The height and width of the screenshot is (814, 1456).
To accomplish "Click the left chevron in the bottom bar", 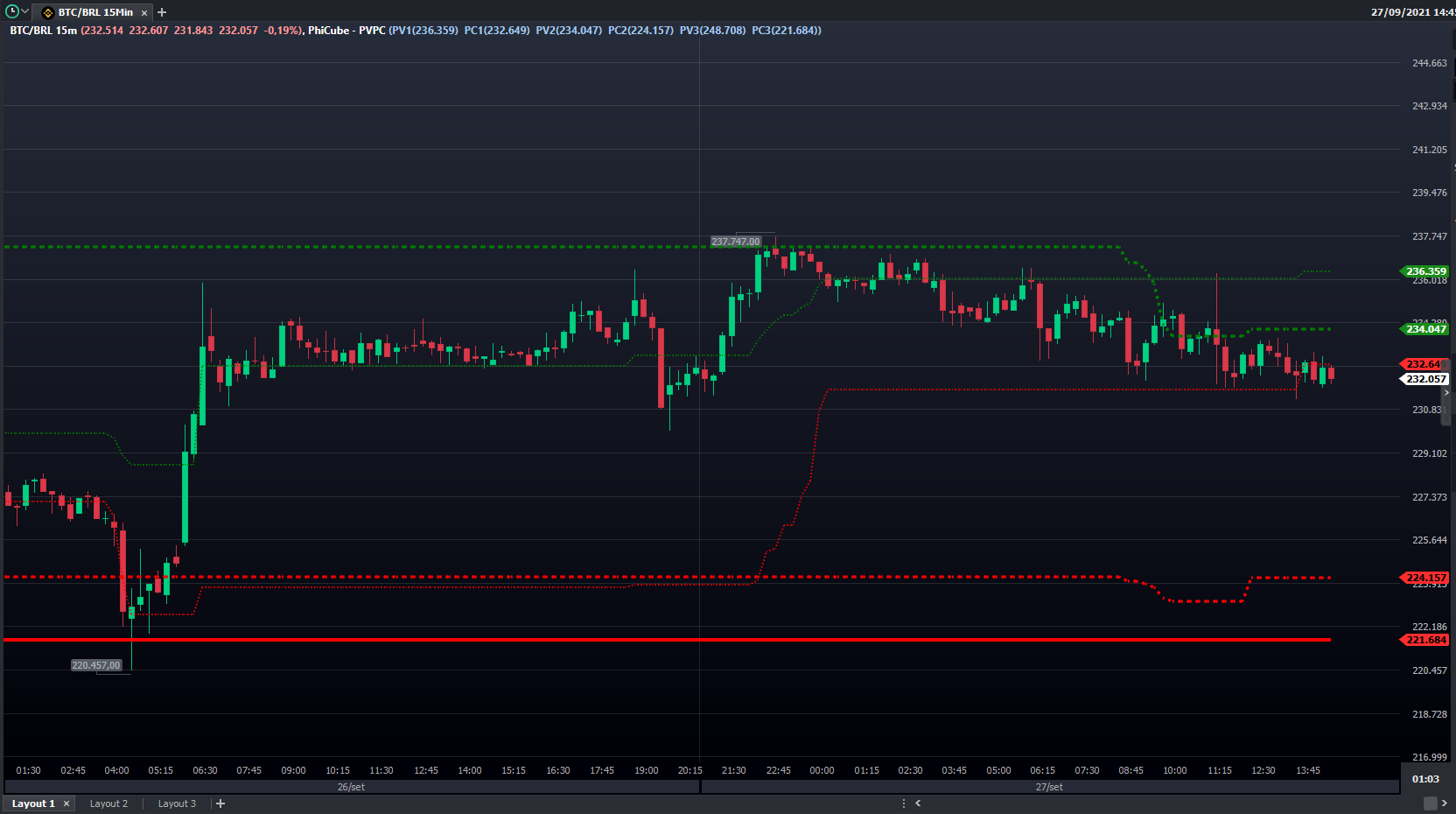I will 918,803.
